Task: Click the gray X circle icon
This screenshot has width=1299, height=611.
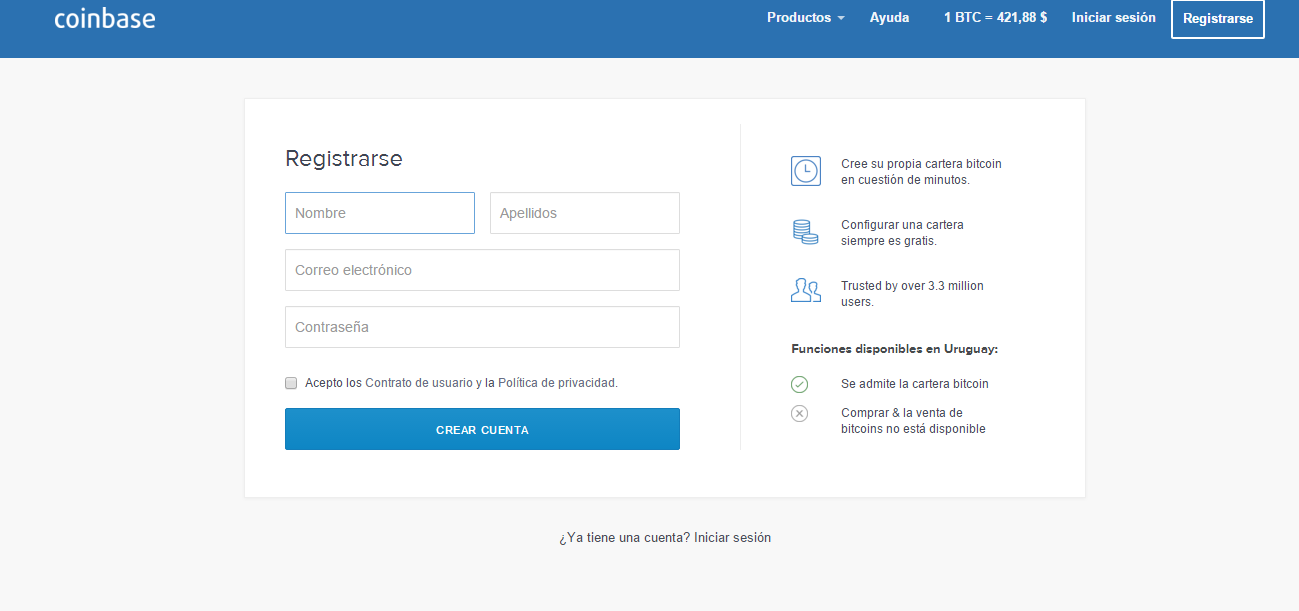Action: click(799, 413)
